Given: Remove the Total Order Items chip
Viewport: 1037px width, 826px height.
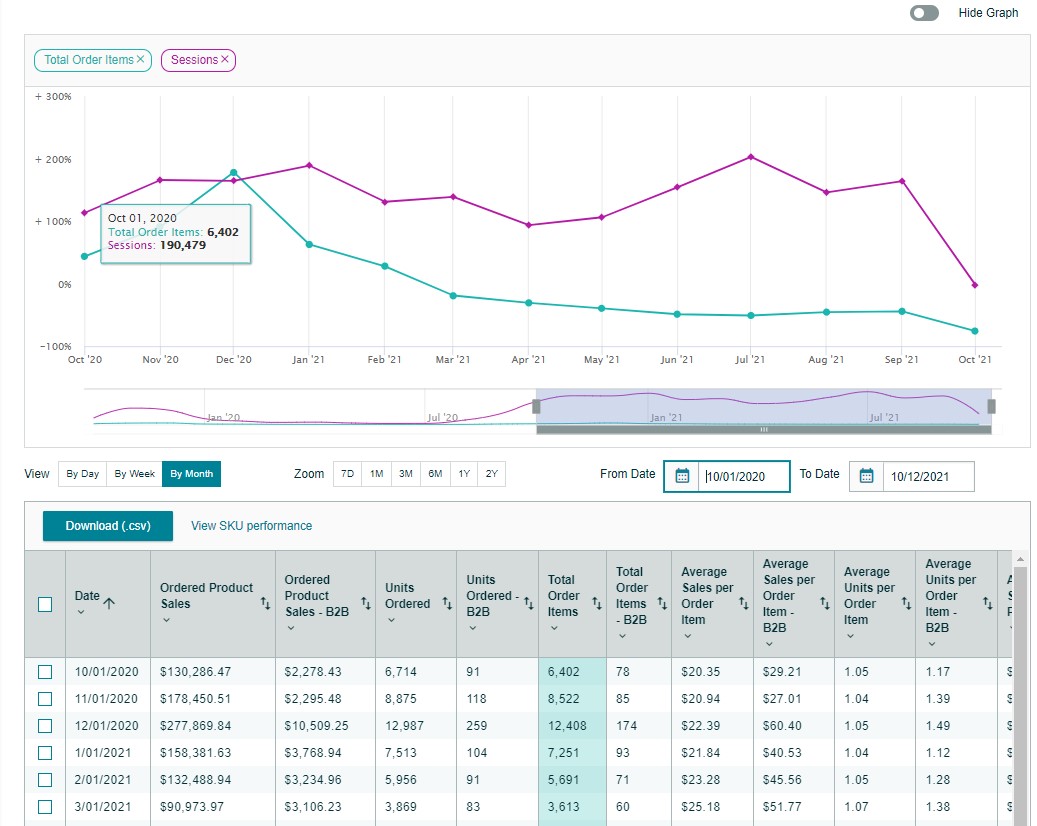Looking at the screenshot, I should pos(141,60).
